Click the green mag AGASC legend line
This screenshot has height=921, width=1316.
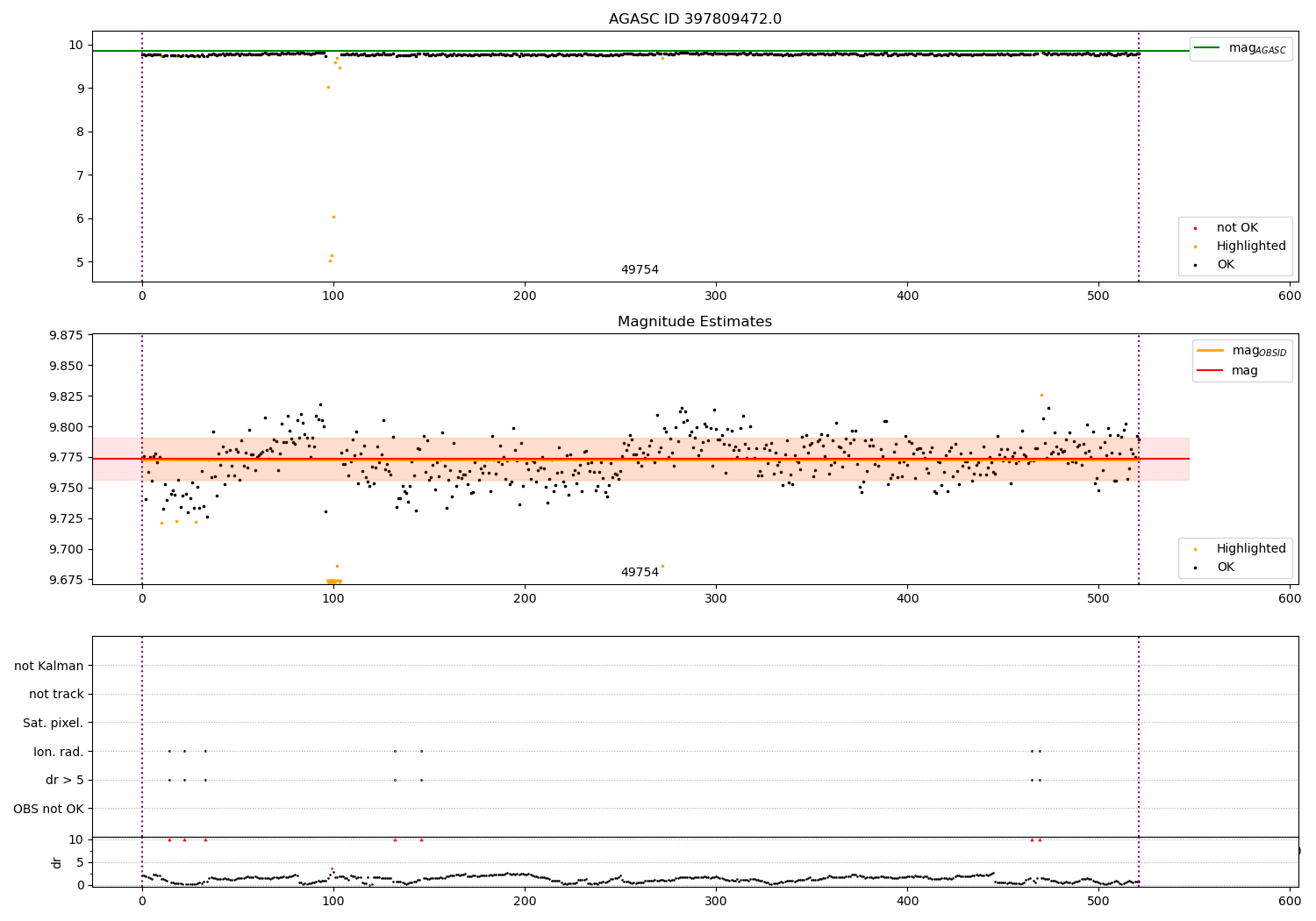pos(1208,47)
